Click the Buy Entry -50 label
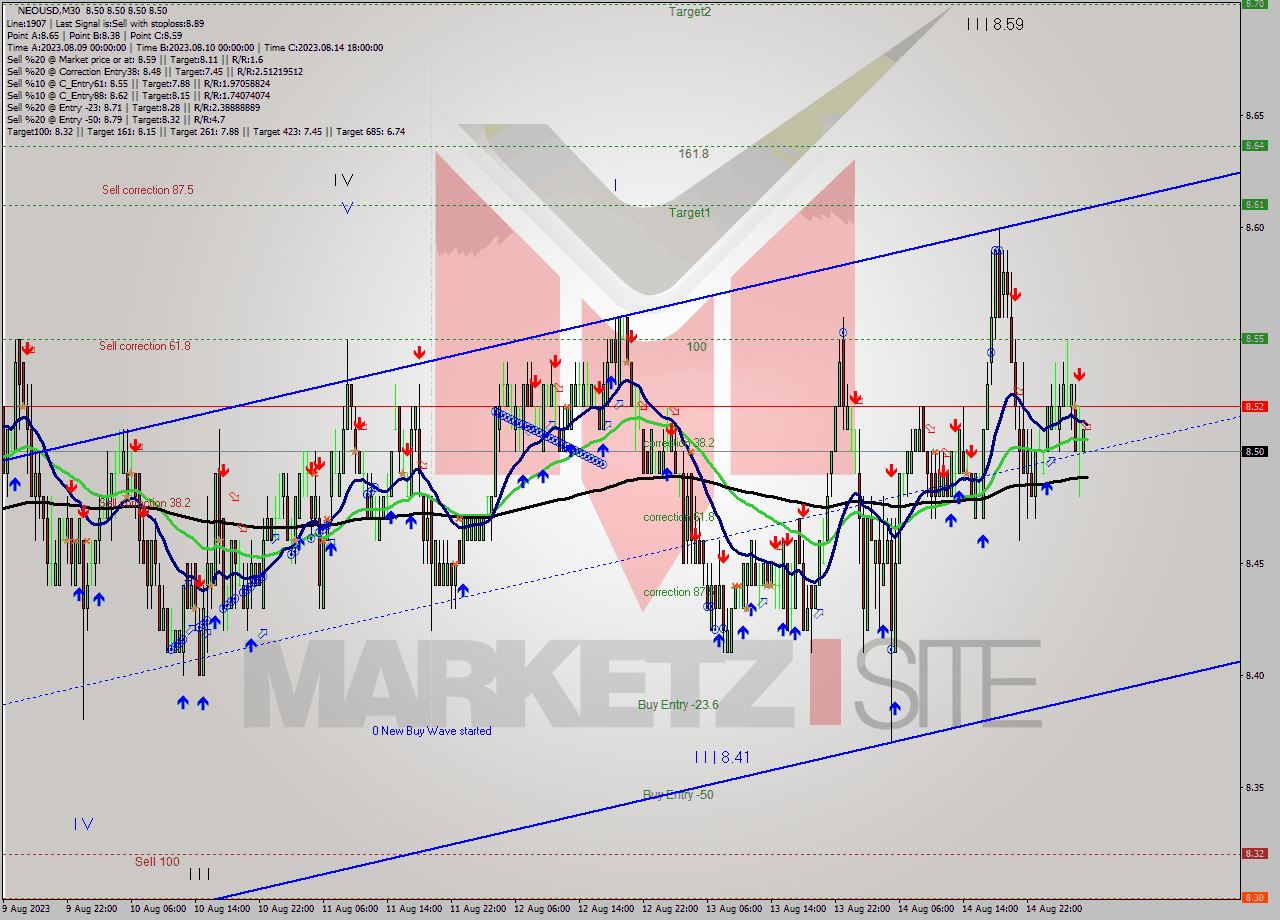Image resolution: width=1280 pixels, height=920 pixels. [678, 795]
